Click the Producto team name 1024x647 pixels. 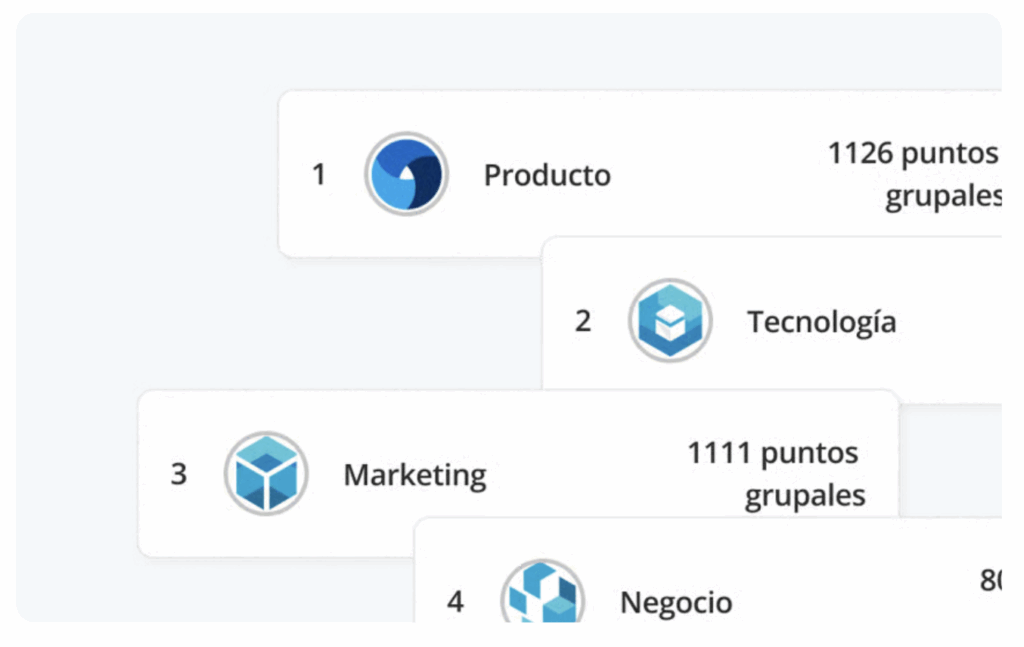(x=547, y=175)
